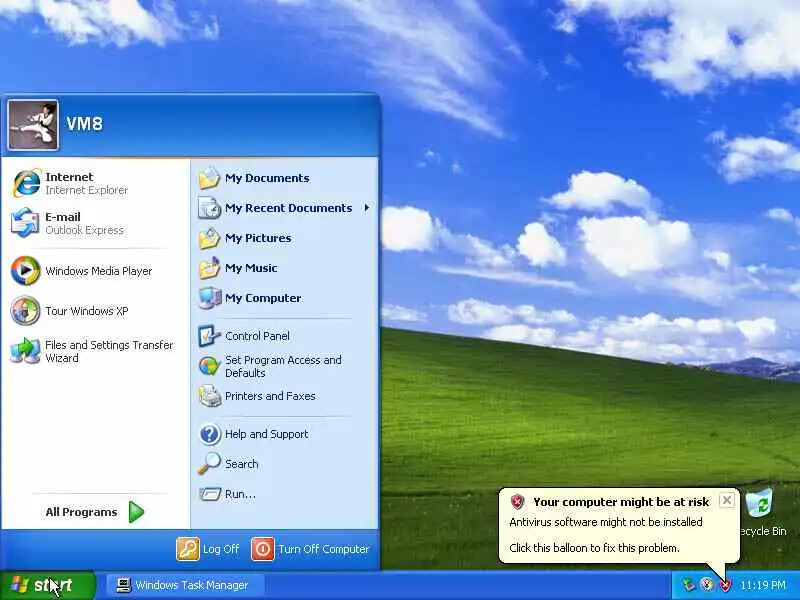
Task: Click 'Click this balloon to fix this problem'
Action: click(594, 548)
